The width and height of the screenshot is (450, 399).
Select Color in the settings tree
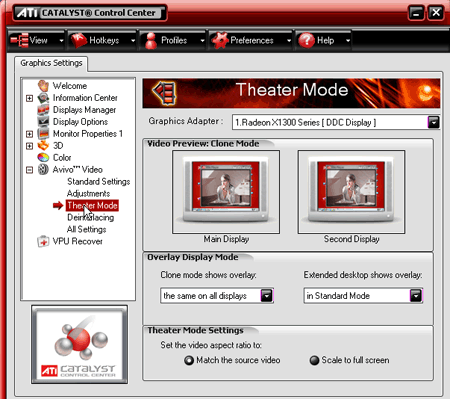(62, 157)
